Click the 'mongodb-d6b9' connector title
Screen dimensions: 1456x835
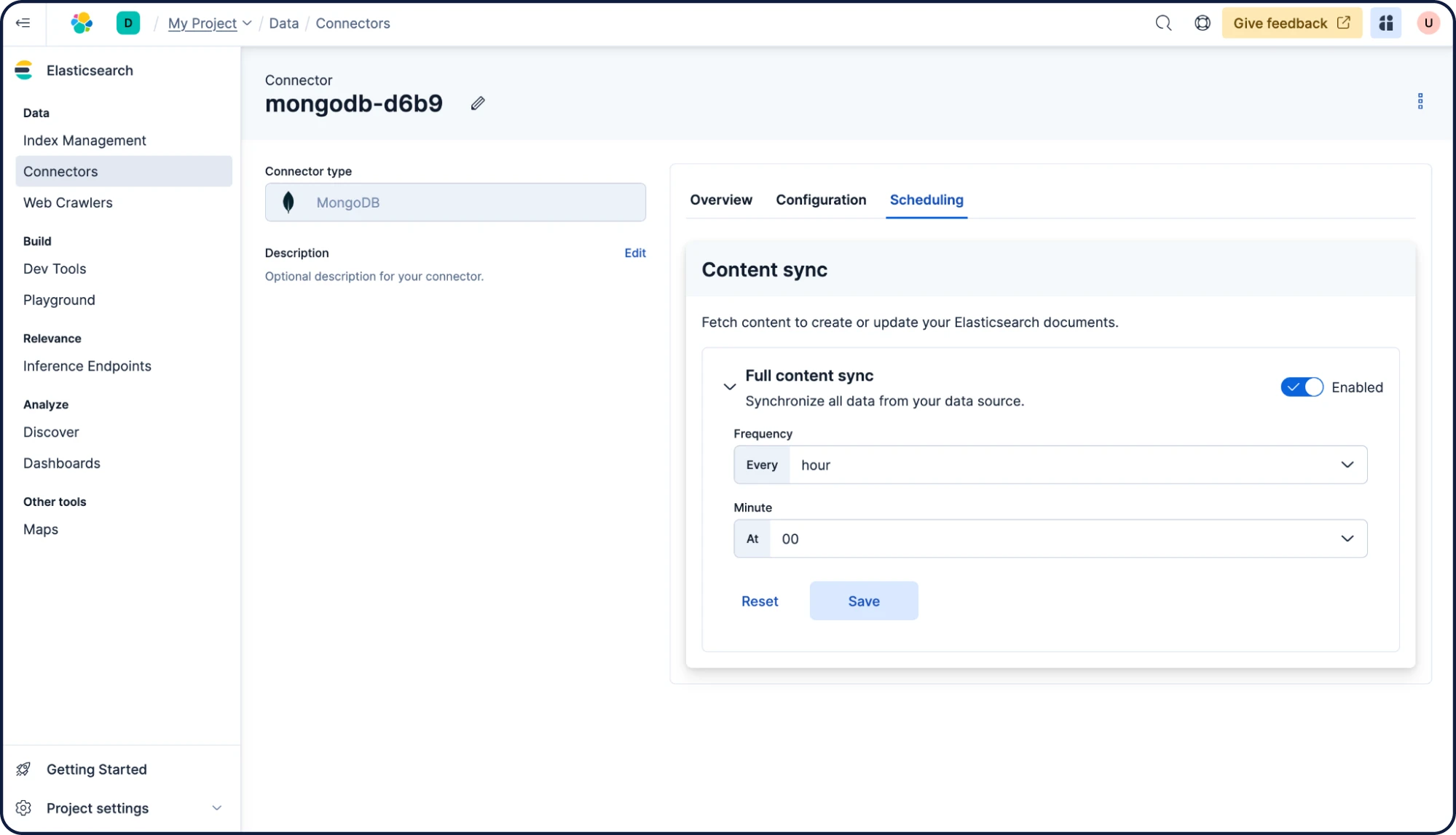click(x=354, y=104)
